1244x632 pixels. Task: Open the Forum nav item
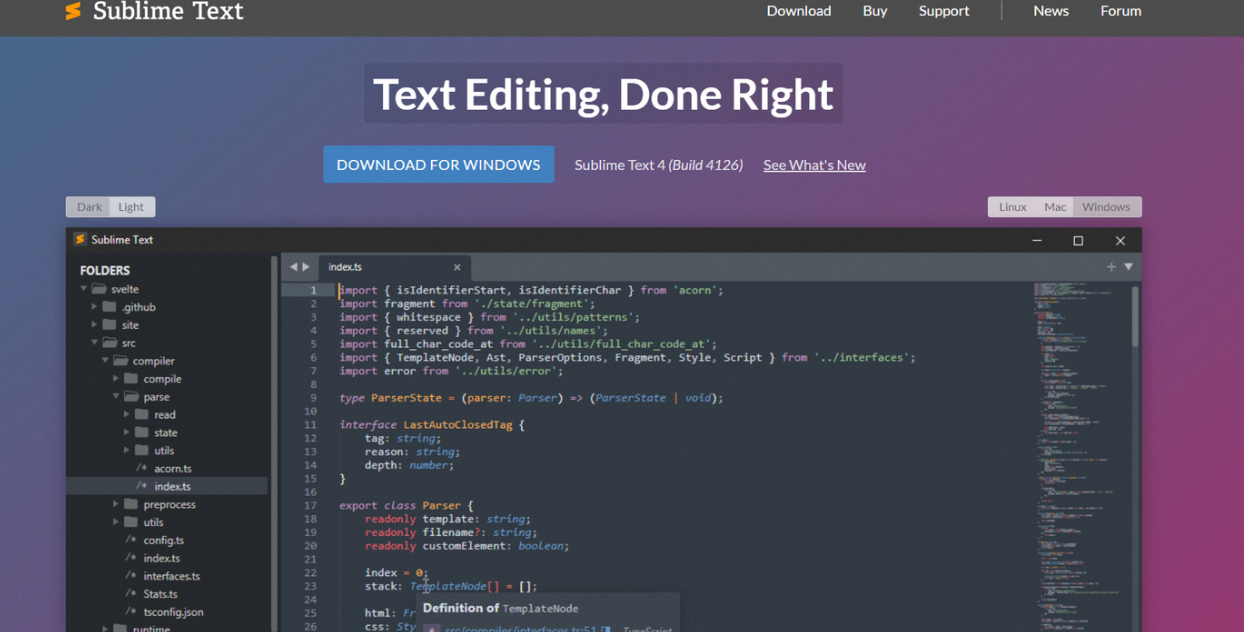click(x=1121, y=11)
